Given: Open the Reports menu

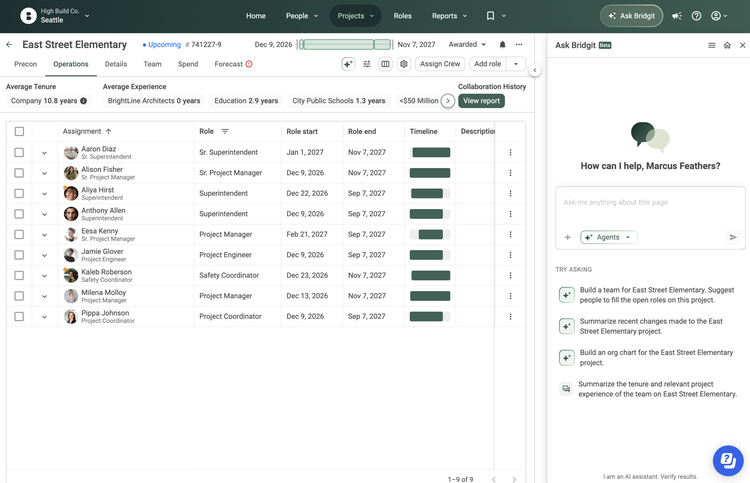Looking at the screenshot, I should [449, 16].
